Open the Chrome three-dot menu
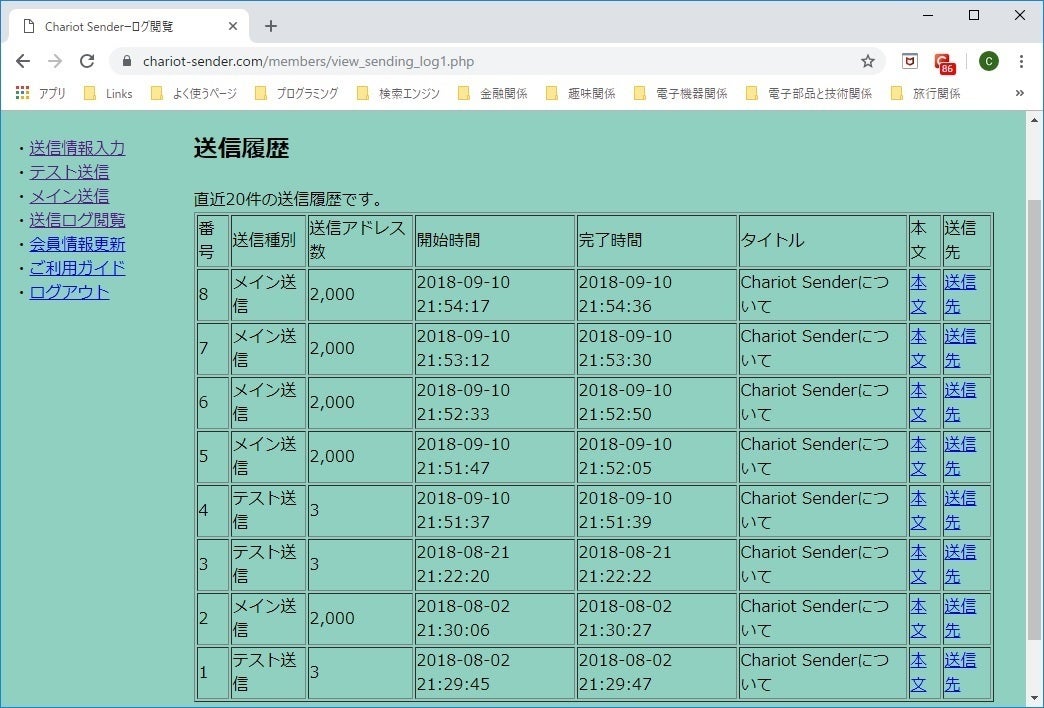The height and width of the screenshot is (708, 1044). tap(1021, 61)
